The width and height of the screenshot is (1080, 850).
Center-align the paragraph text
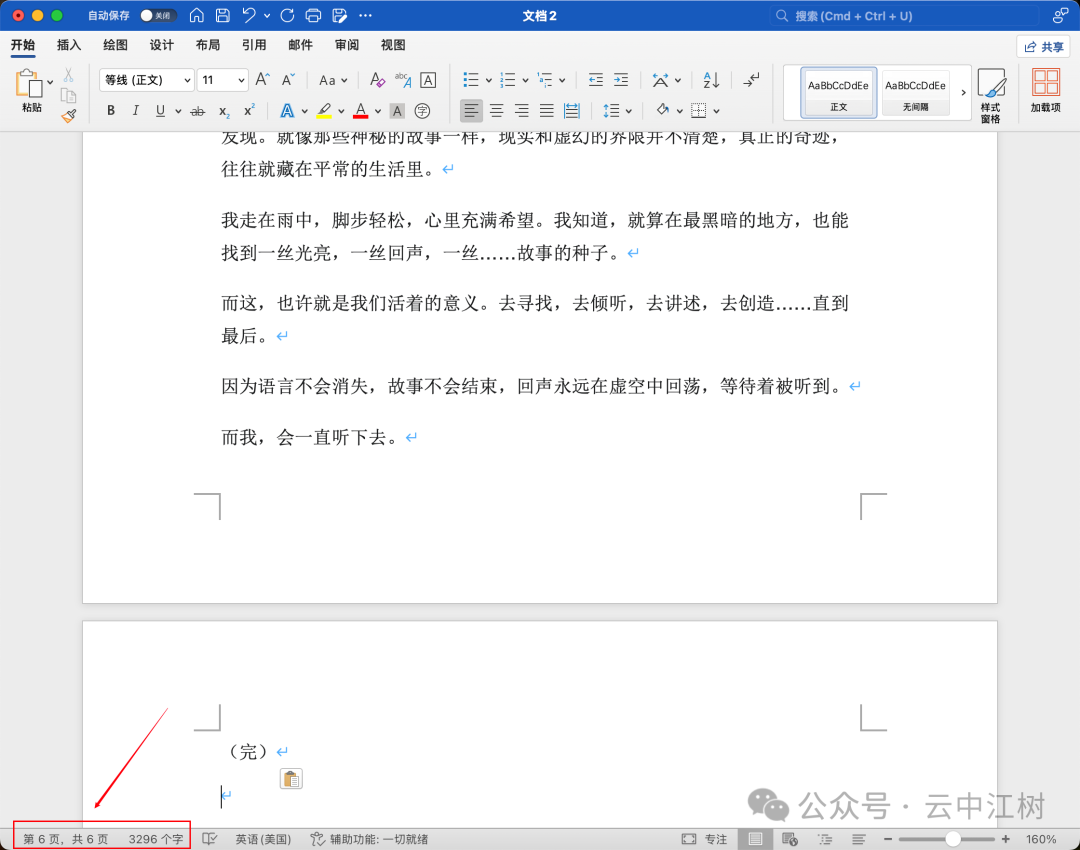[496, 111]
